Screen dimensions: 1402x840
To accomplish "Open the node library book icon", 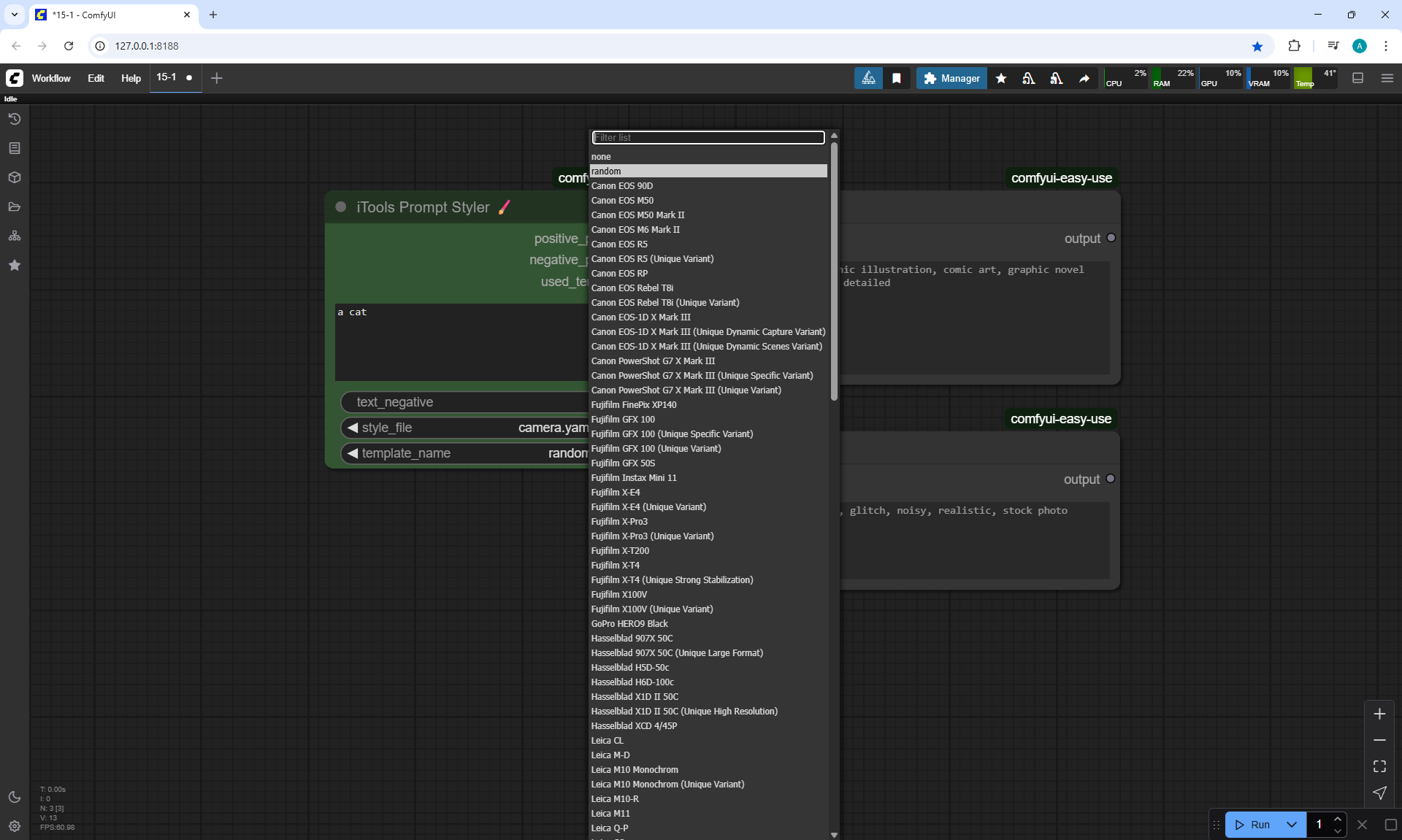I will tap(14, 148).
